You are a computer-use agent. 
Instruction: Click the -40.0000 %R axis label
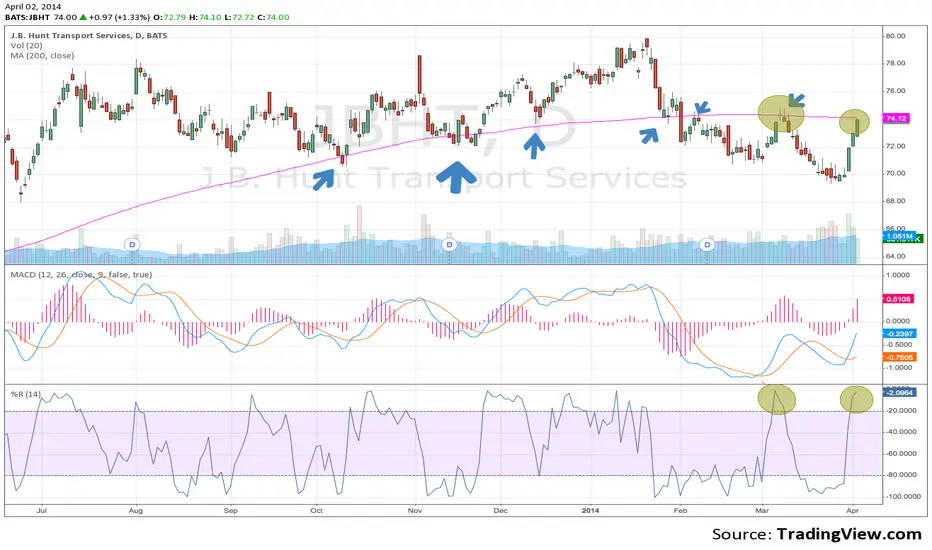[x=902, y=432]
